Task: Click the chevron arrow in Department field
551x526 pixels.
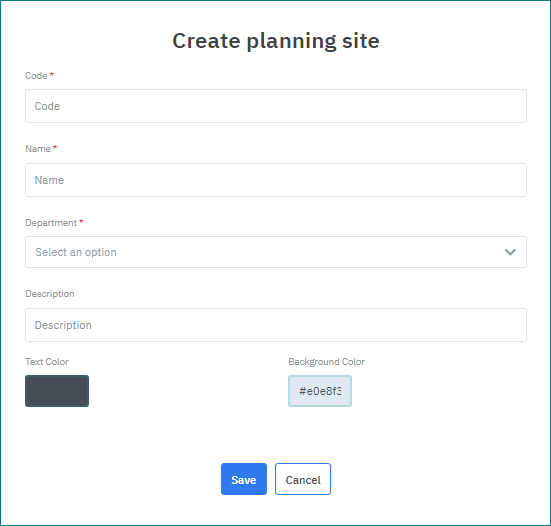Action: pos(510,252)
